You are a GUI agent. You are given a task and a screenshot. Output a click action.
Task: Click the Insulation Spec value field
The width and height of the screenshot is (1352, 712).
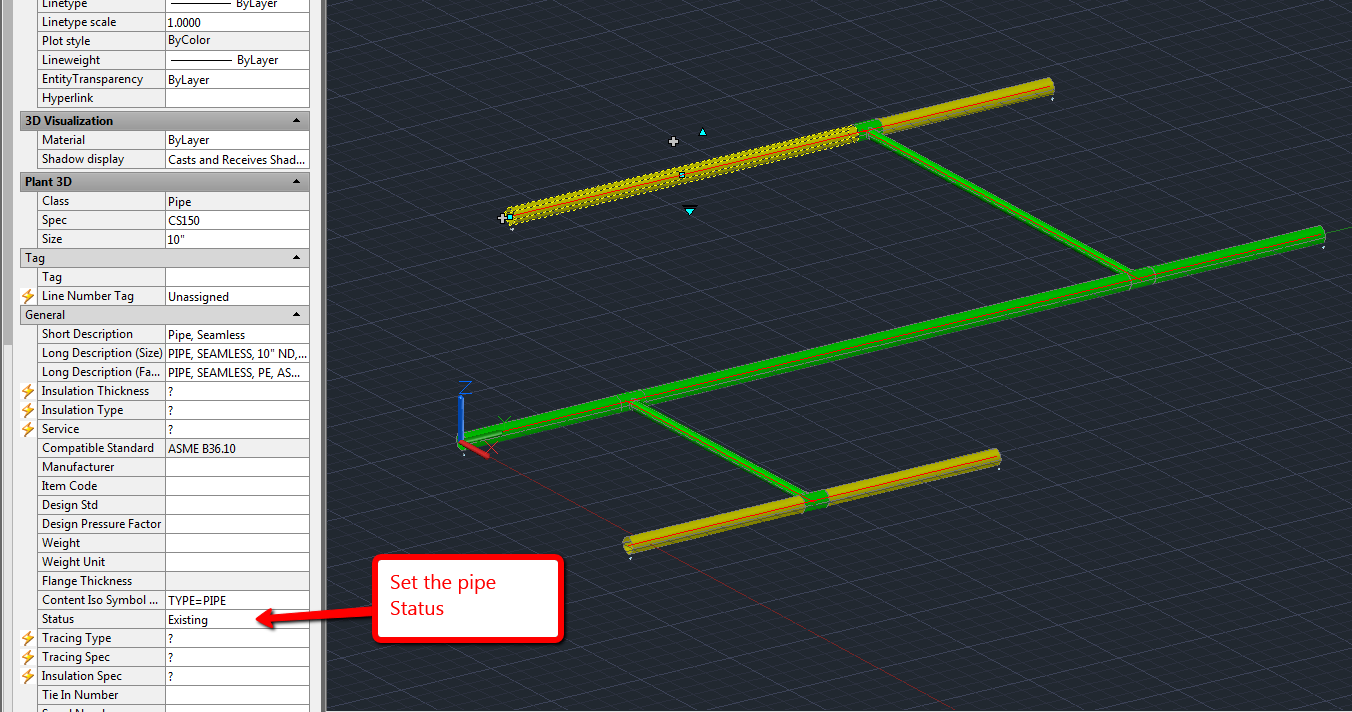(237, 676)
